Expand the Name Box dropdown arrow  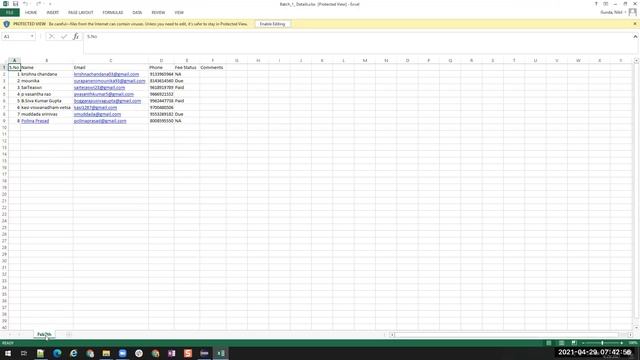coord(32,37)
